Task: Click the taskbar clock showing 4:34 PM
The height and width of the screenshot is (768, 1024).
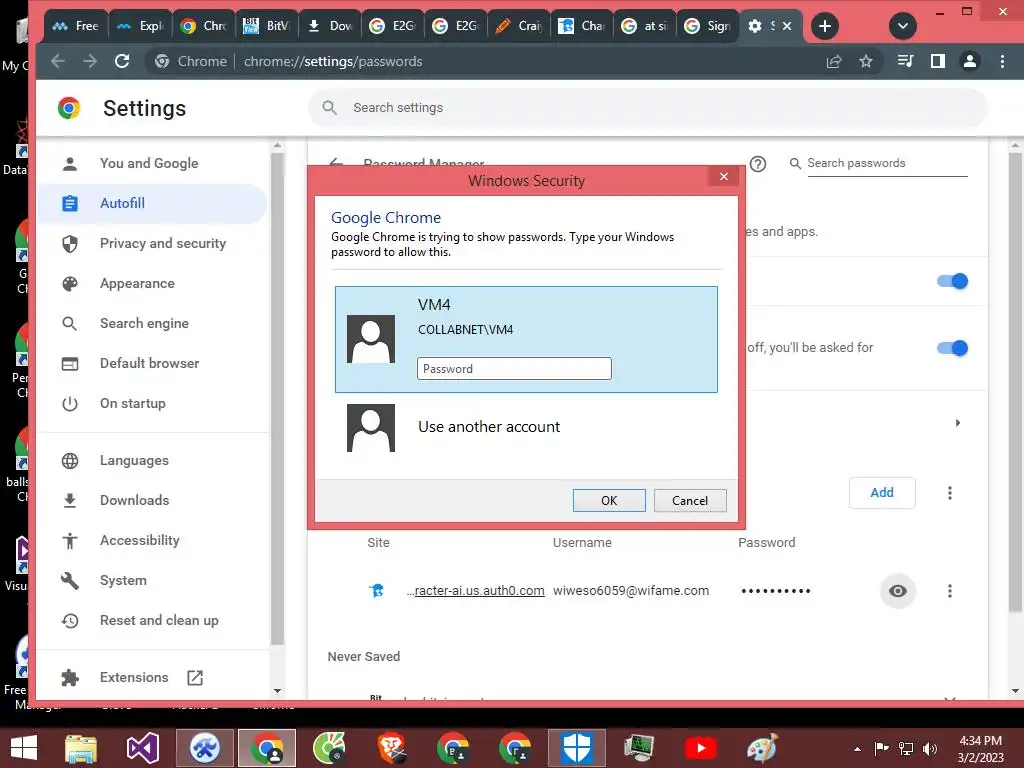Action: pyautogui.click(x=980, y=749)
